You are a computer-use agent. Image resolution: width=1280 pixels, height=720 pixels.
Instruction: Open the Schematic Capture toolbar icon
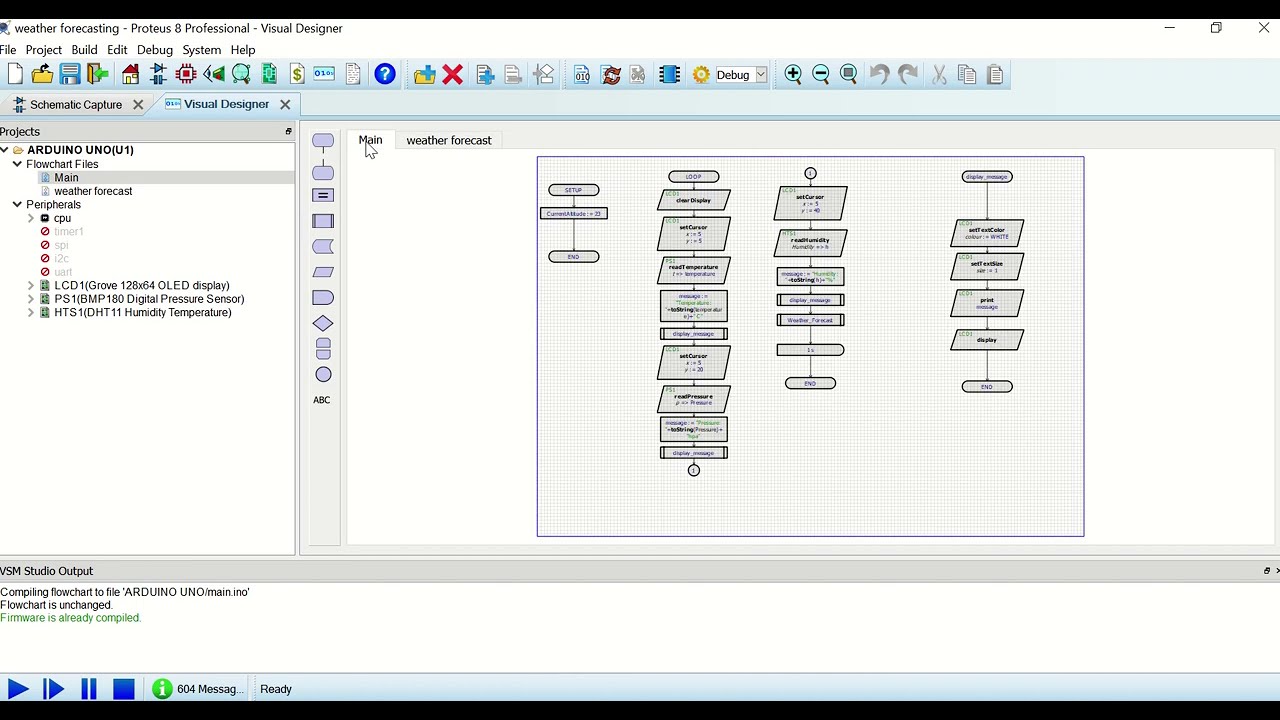point(158,74)
